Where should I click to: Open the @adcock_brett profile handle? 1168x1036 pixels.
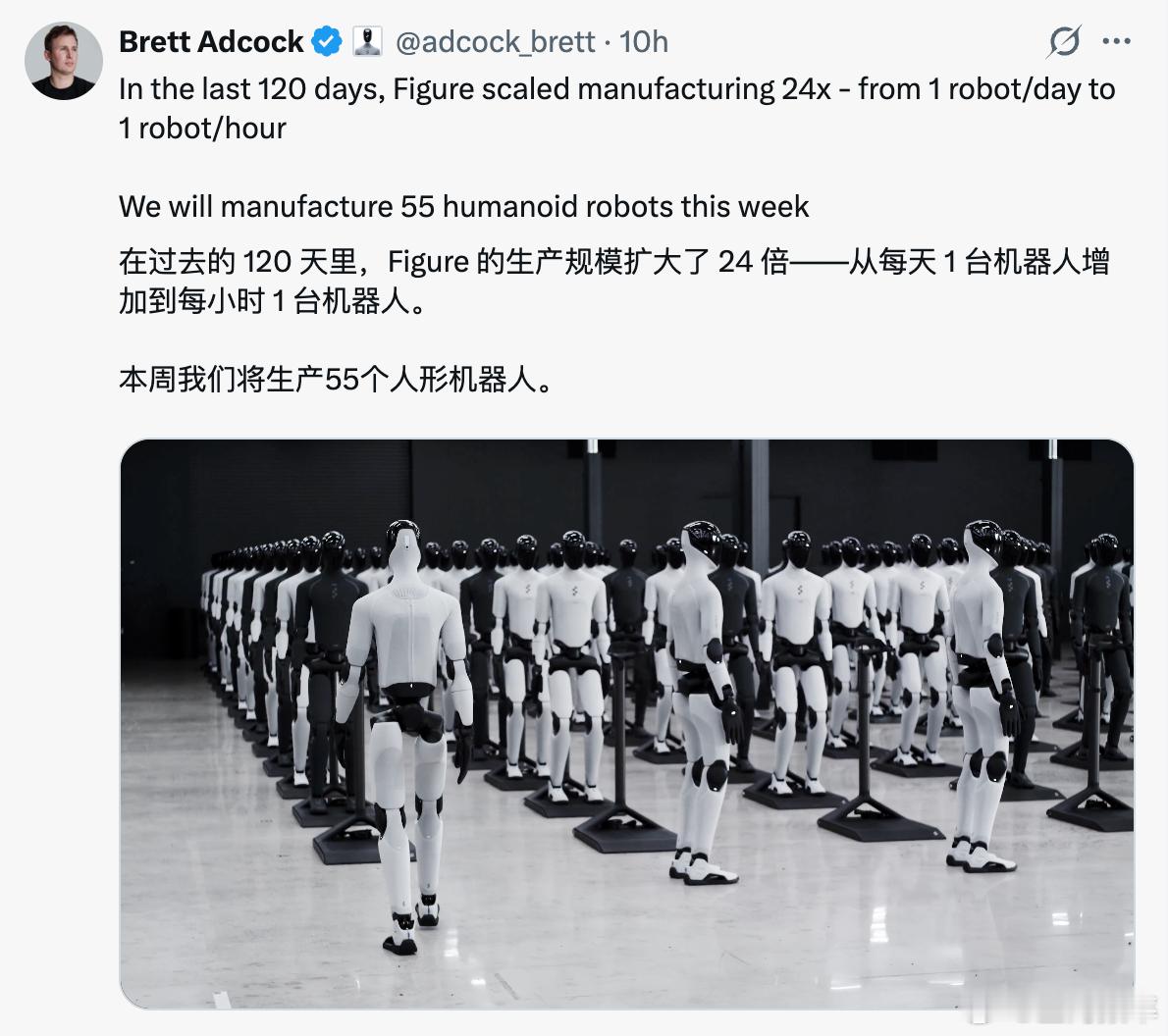pyautogui.click(x=496, y=42)
